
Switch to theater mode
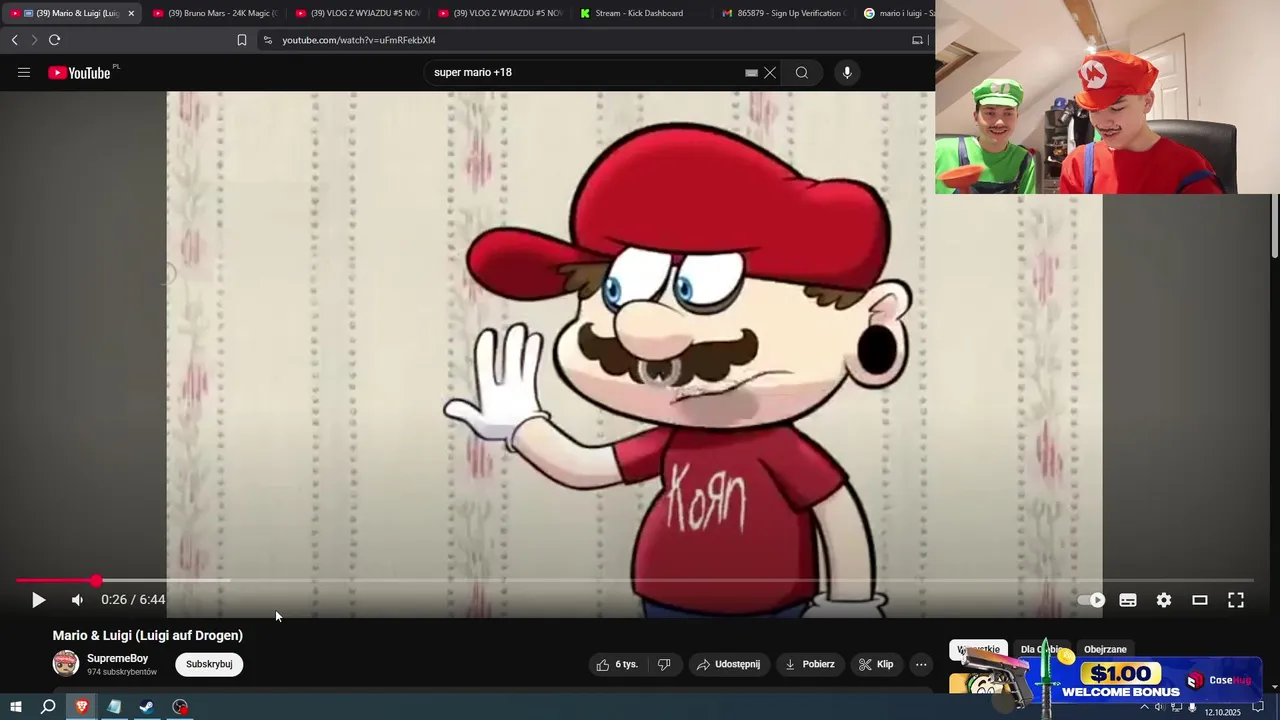pyautogui.click(x=1200, y=600)
